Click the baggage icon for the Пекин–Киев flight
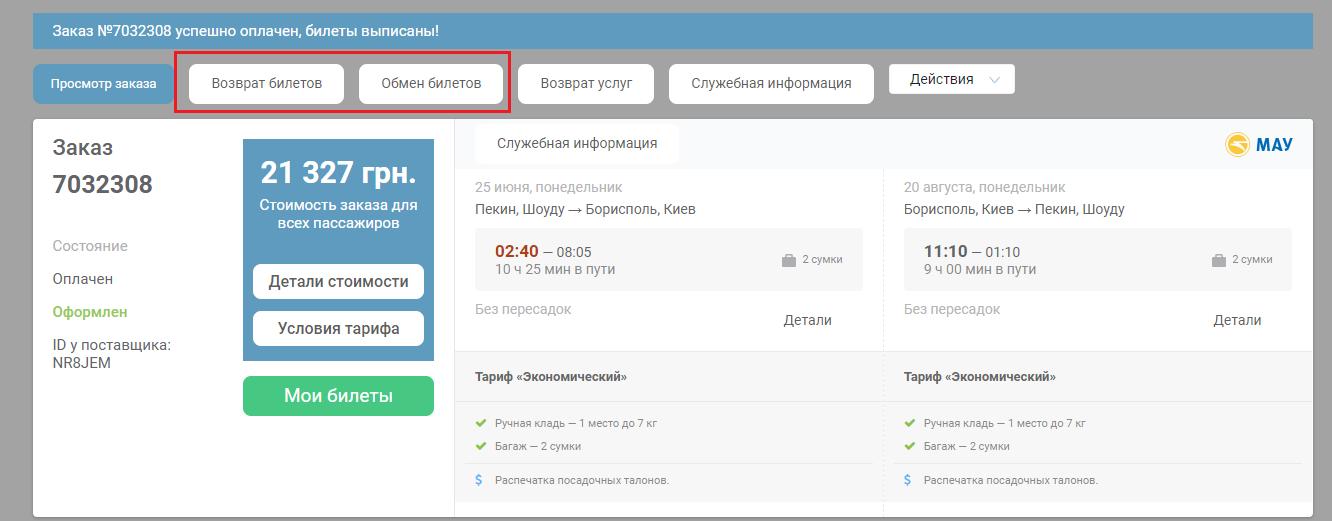Image resolution: width=1332 pixels, height=521 pixels. (789, 260)
